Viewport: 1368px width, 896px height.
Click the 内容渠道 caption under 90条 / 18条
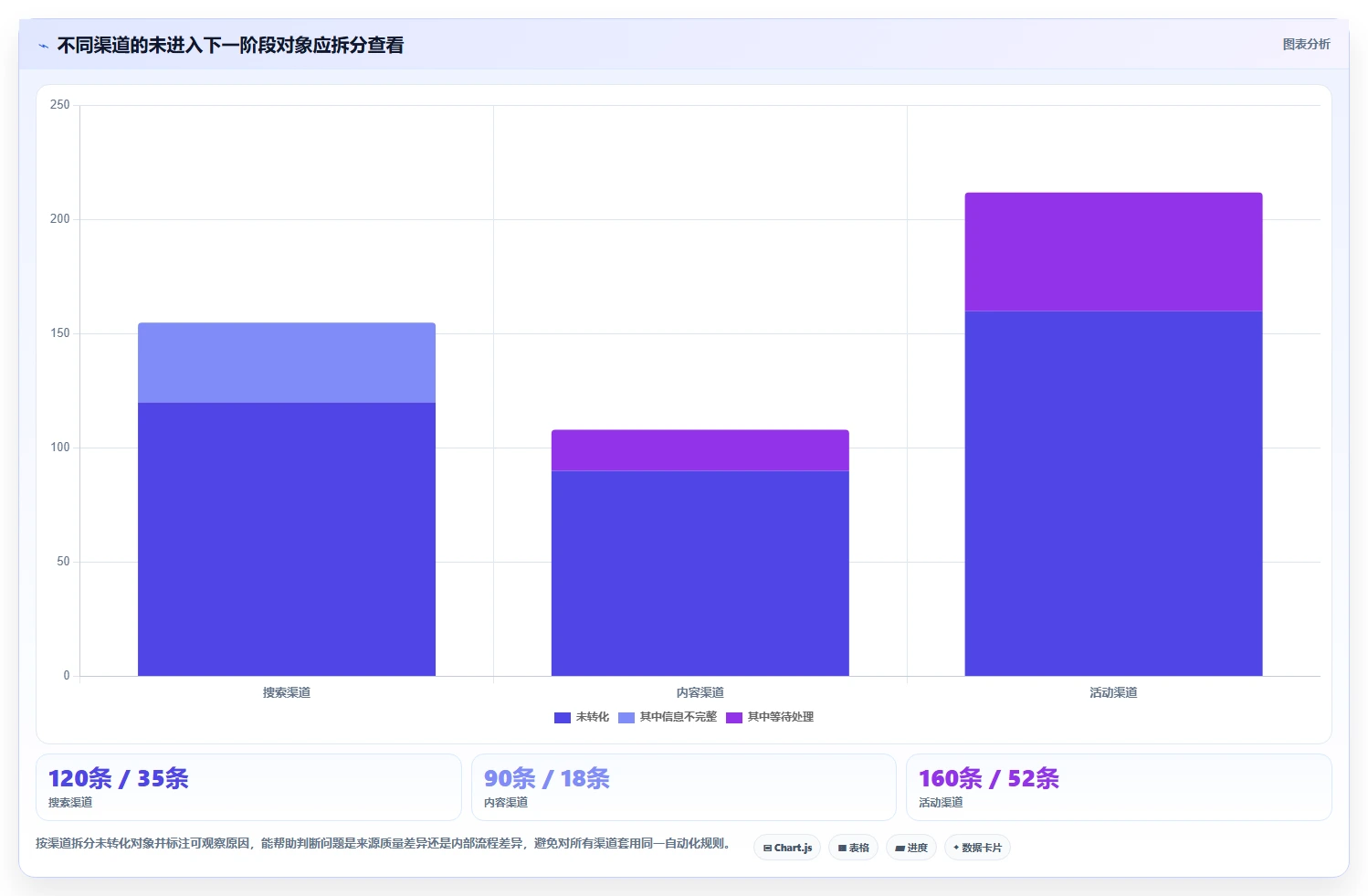coord(506,803)
